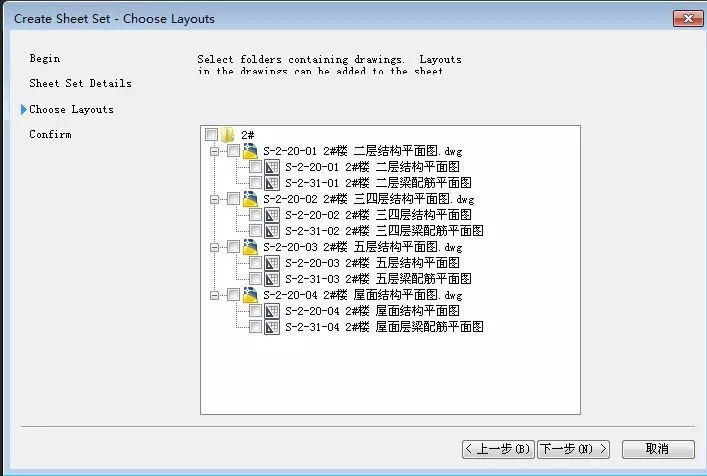Click the S-2-31-04 屋面层梁配筋平面图 layout icon
The width and height of the screenshot is (707, 476).
[272, 327]
